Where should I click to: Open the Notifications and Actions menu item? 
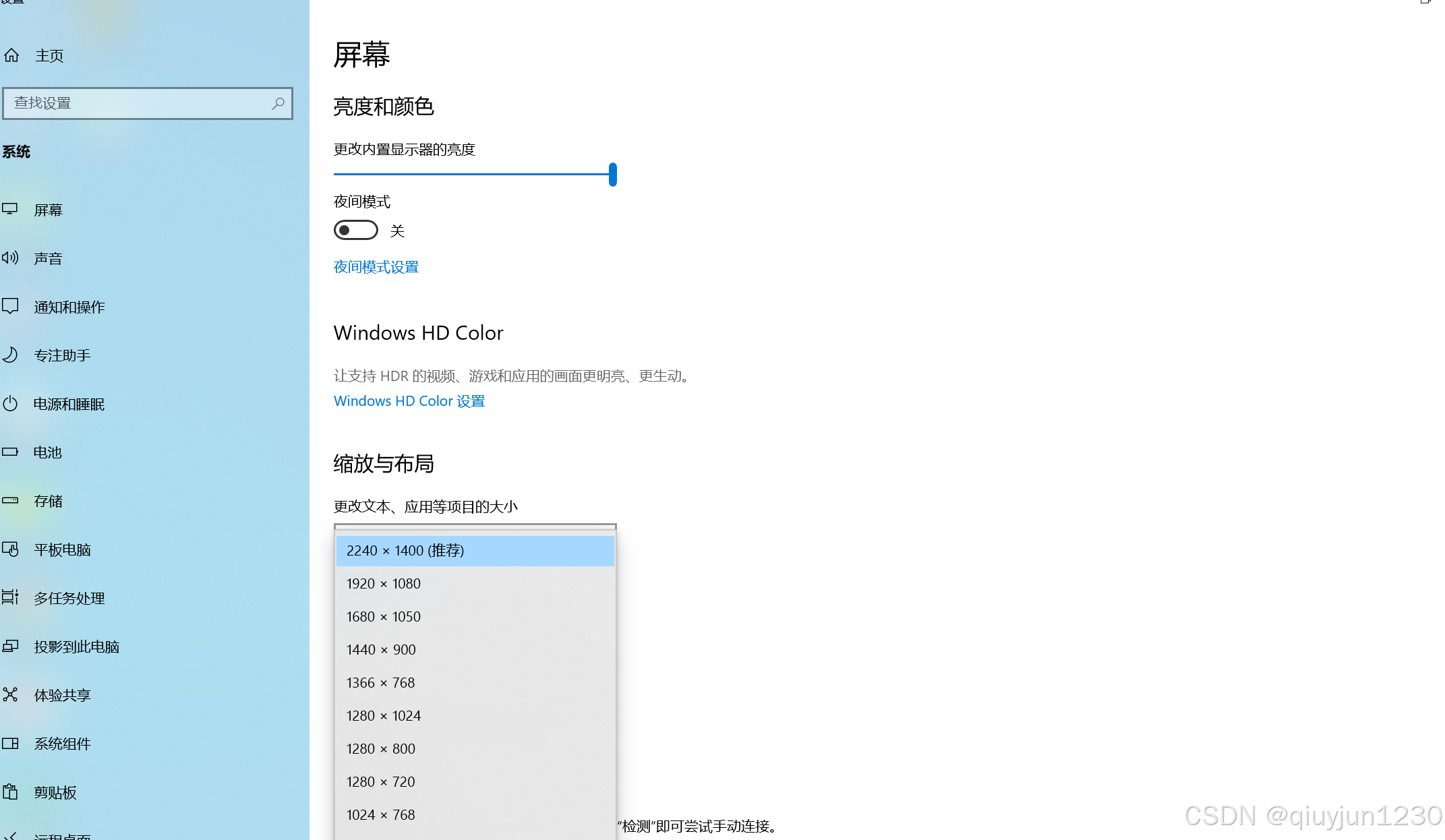tap(69, 307)
